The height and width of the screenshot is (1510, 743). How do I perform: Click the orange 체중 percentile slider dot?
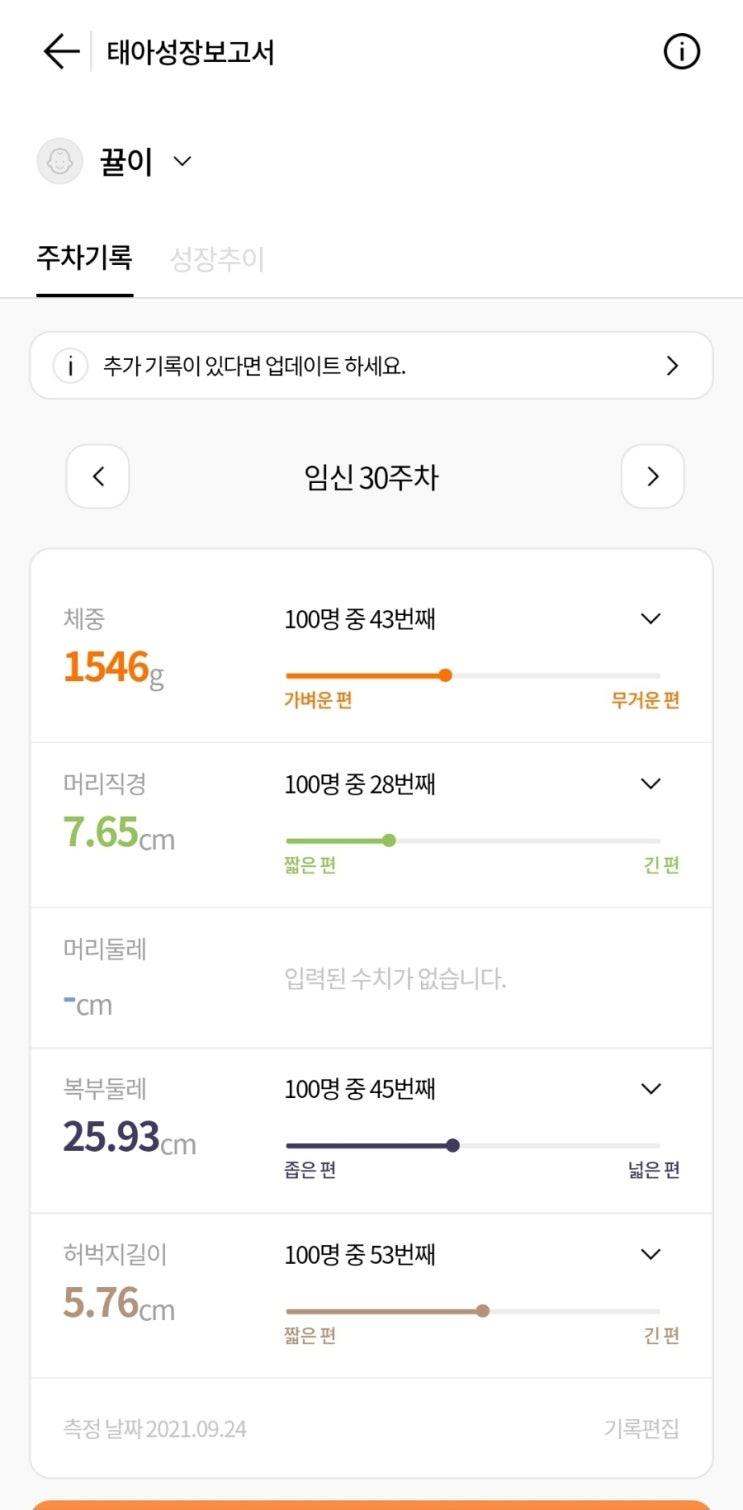pos(445,675)
